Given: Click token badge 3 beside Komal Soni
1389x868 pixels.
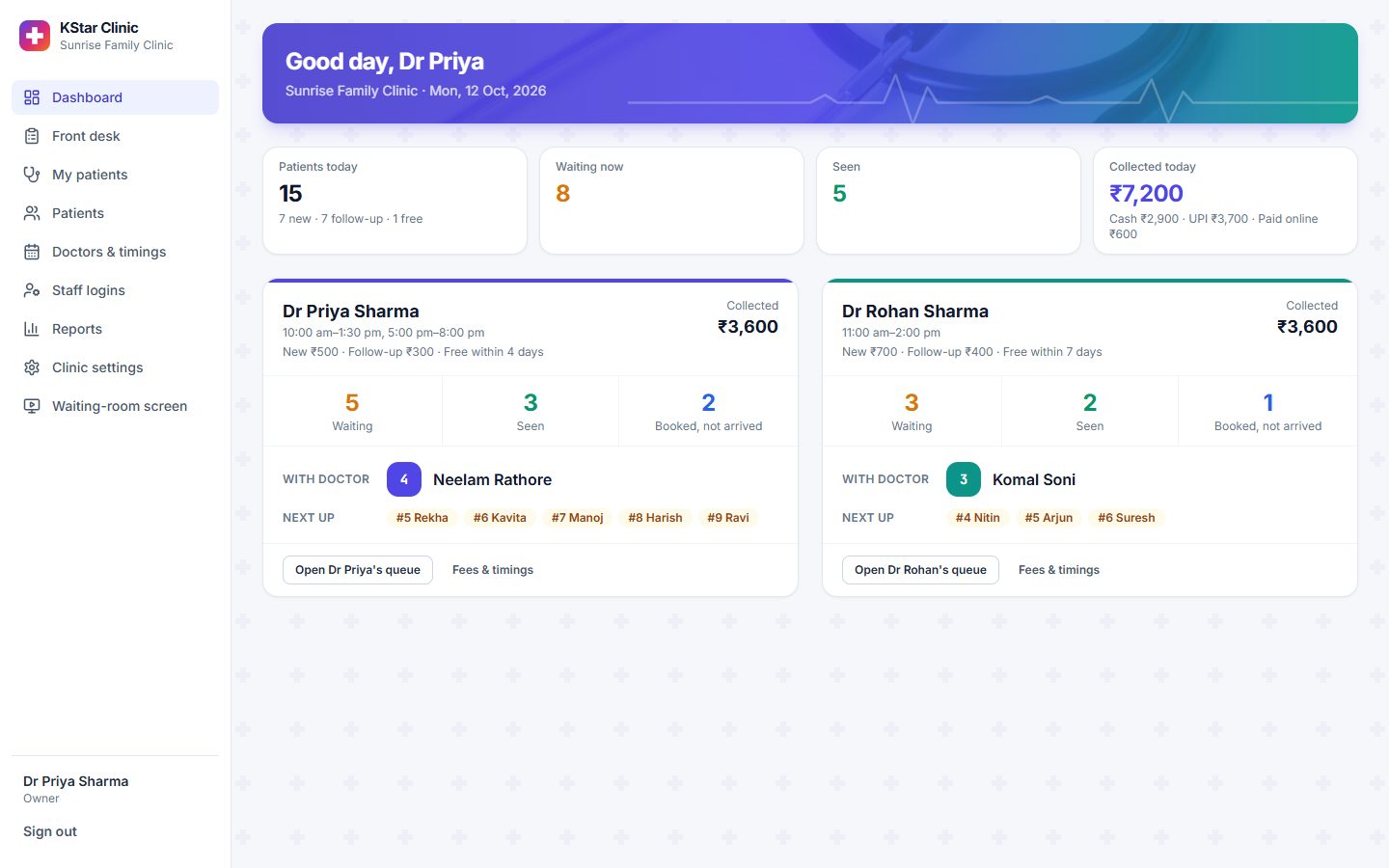Looking at the screenshot, I should pyautogui.click(x=964, y=479).
